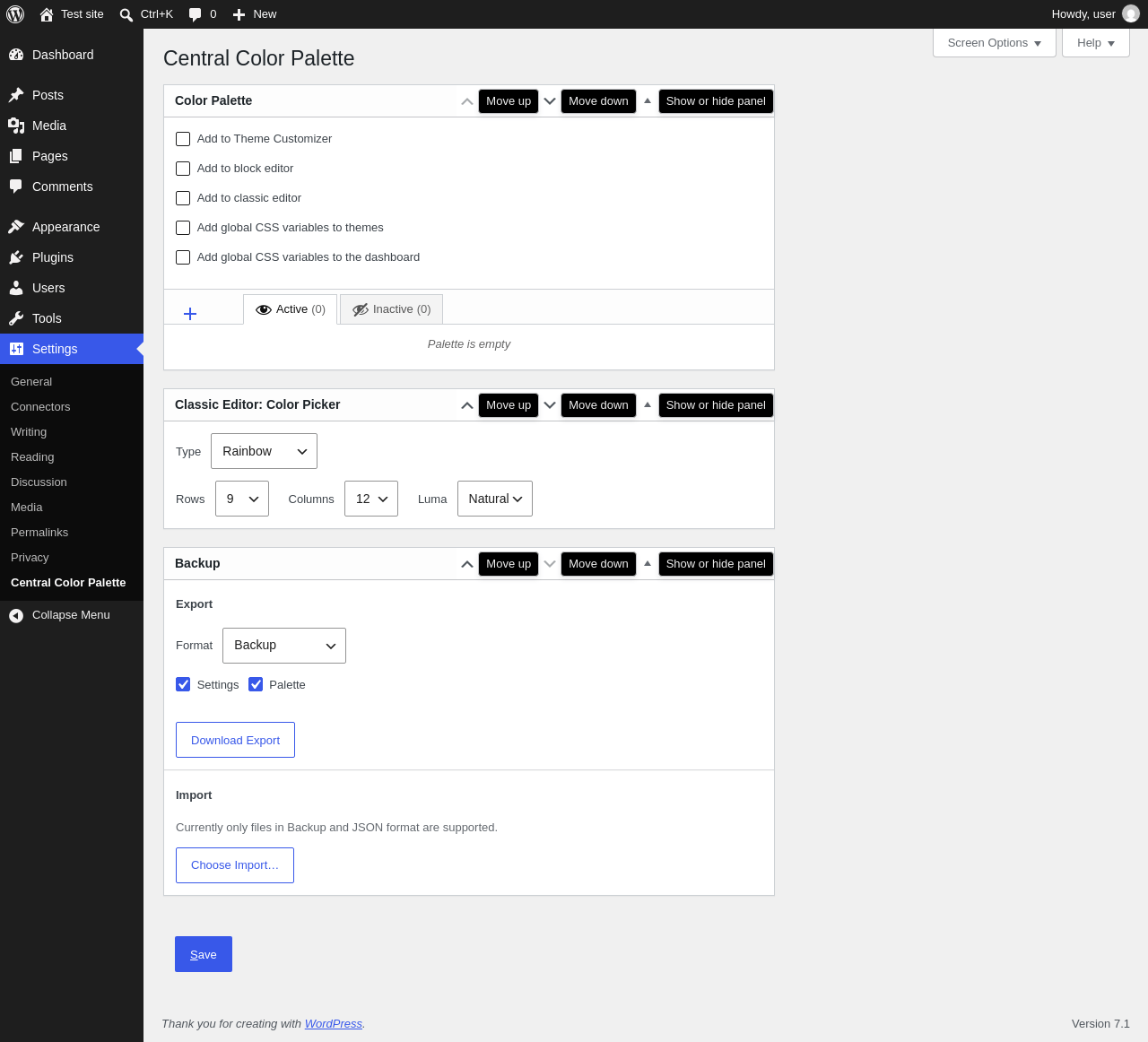This screenshot has width=1148, height=1042.
Task: Enable Add to classic editor checkbox
Action: 183,198
